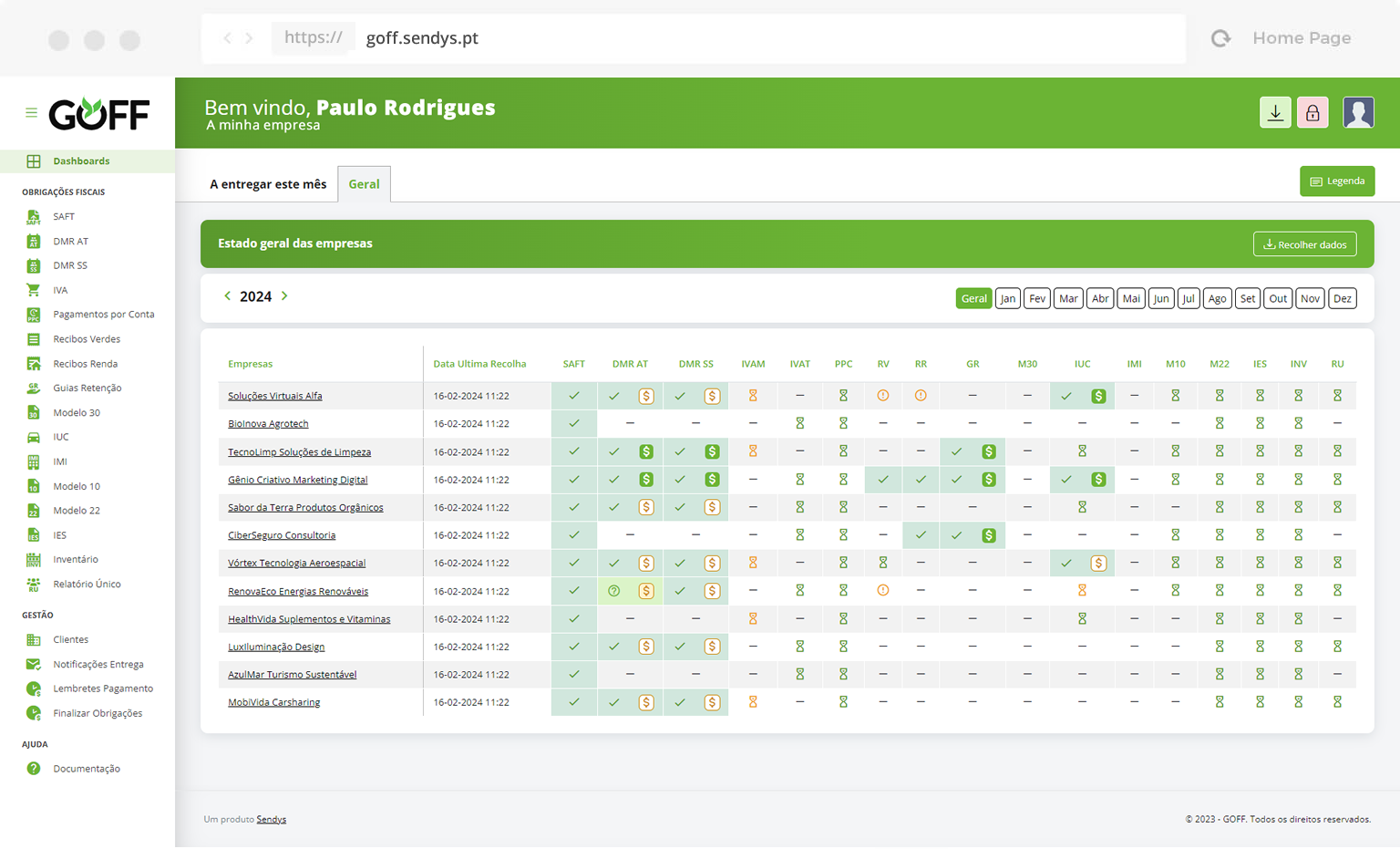Image resolution: width=1400 pixels, height=849 pixels.
Task: Click the Relatório Único icon
Action: (x=34, y=585)
